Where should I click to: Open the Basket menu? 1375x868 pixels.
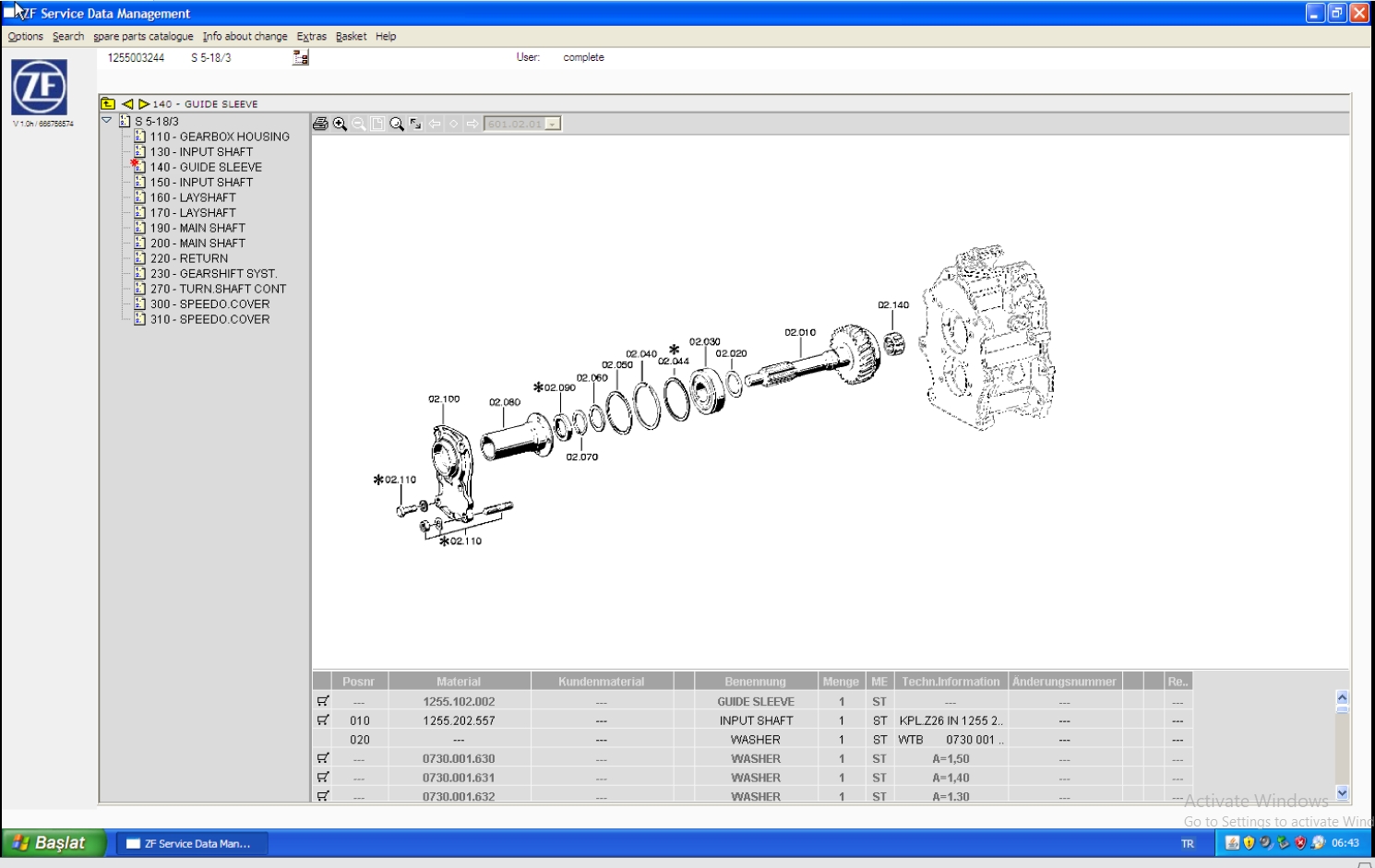[351, 36]
